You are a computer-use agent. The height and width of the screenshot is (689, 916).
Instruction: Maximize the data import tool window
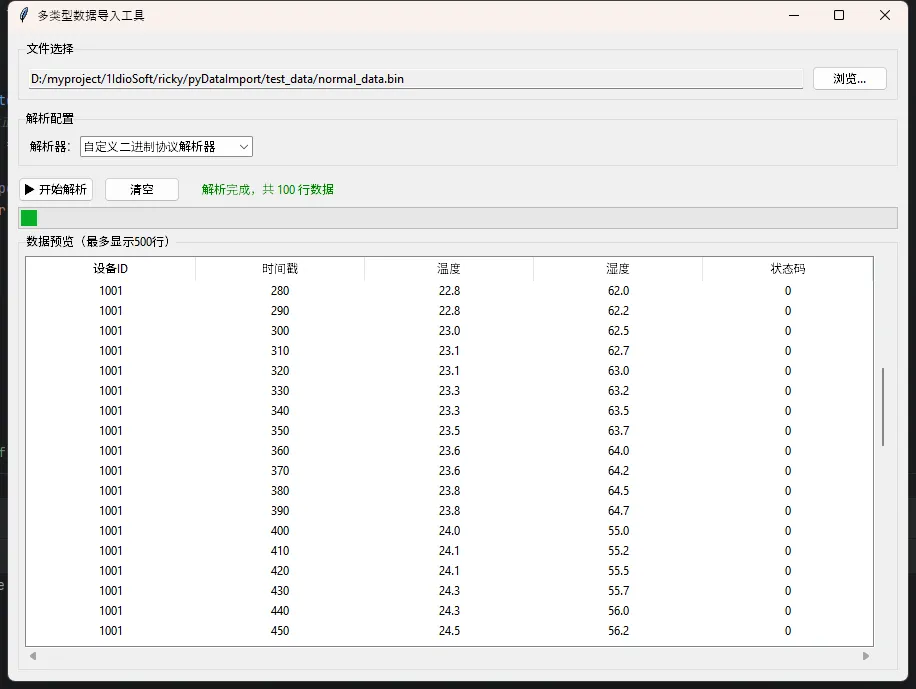click(839, 15)
